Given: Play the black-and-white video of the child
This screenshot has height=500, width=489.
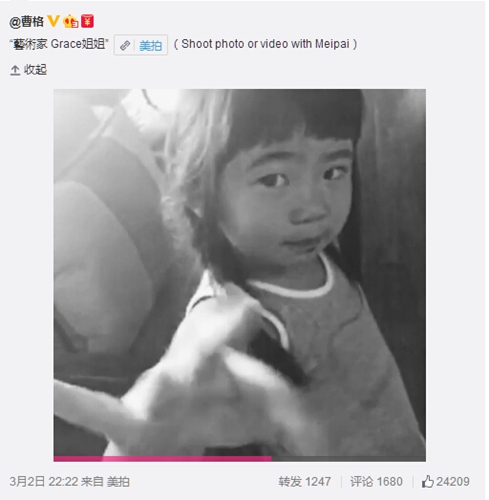Looking at the screenshot, I should tap(239, 273).
